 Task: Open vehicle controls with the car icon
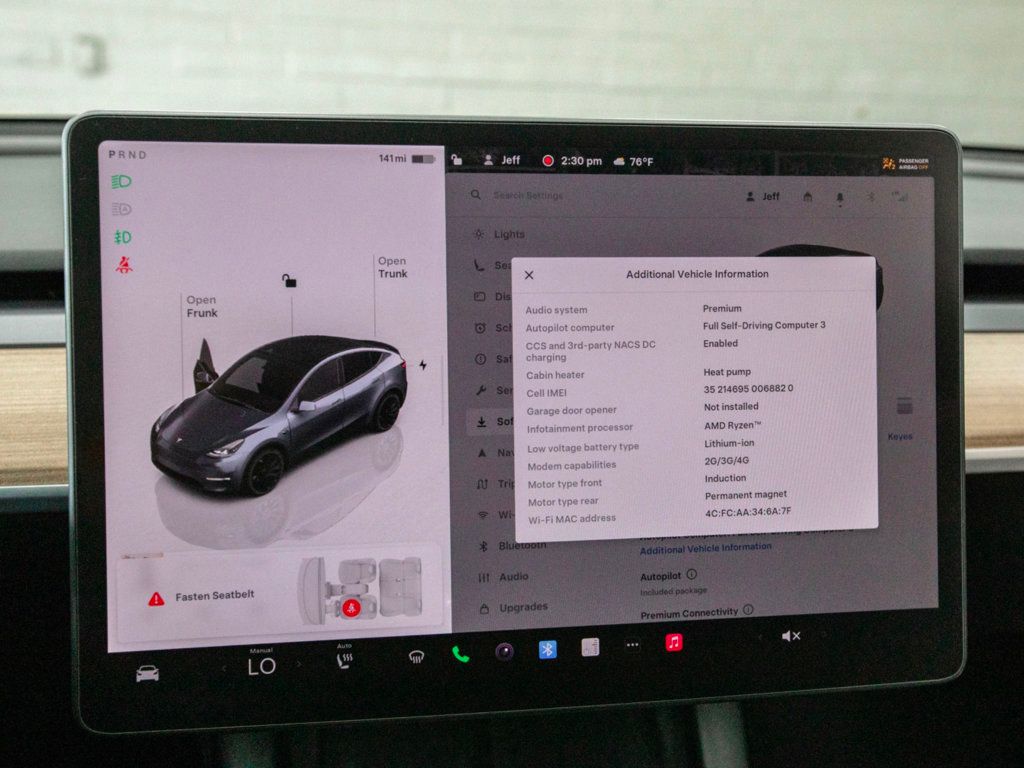click(147, 673)
